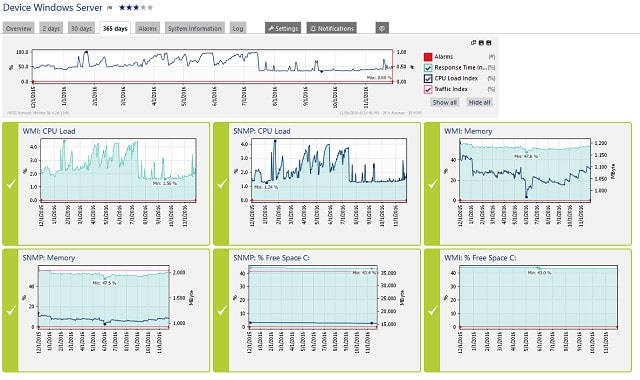Switch to the Overview tab
640x380 pixels.
[x=18, y=28]
